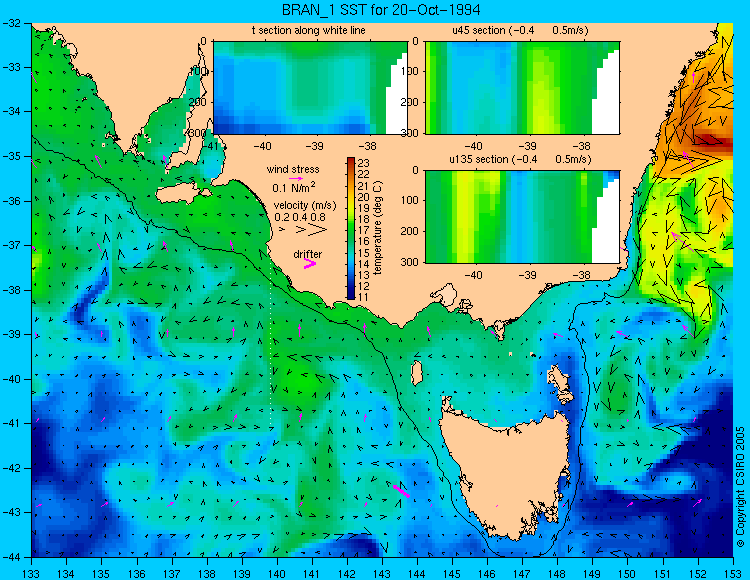Open the u135 section inset plot
Screen dimensions: 750x580
click(522, 217)
